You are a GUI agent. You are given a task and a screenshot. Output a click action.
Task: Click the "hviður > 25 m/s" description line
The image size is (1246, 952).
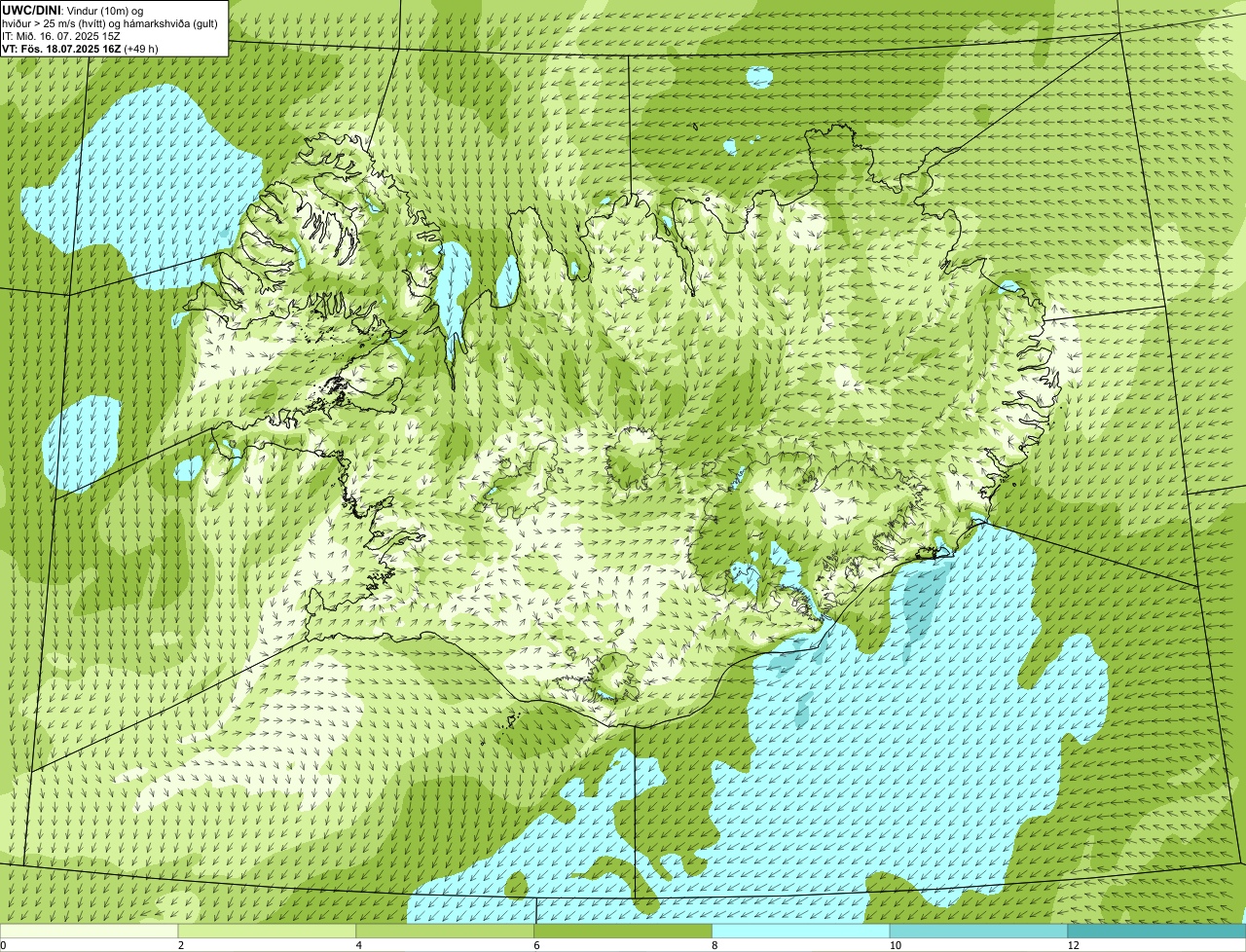click(110, 22)
